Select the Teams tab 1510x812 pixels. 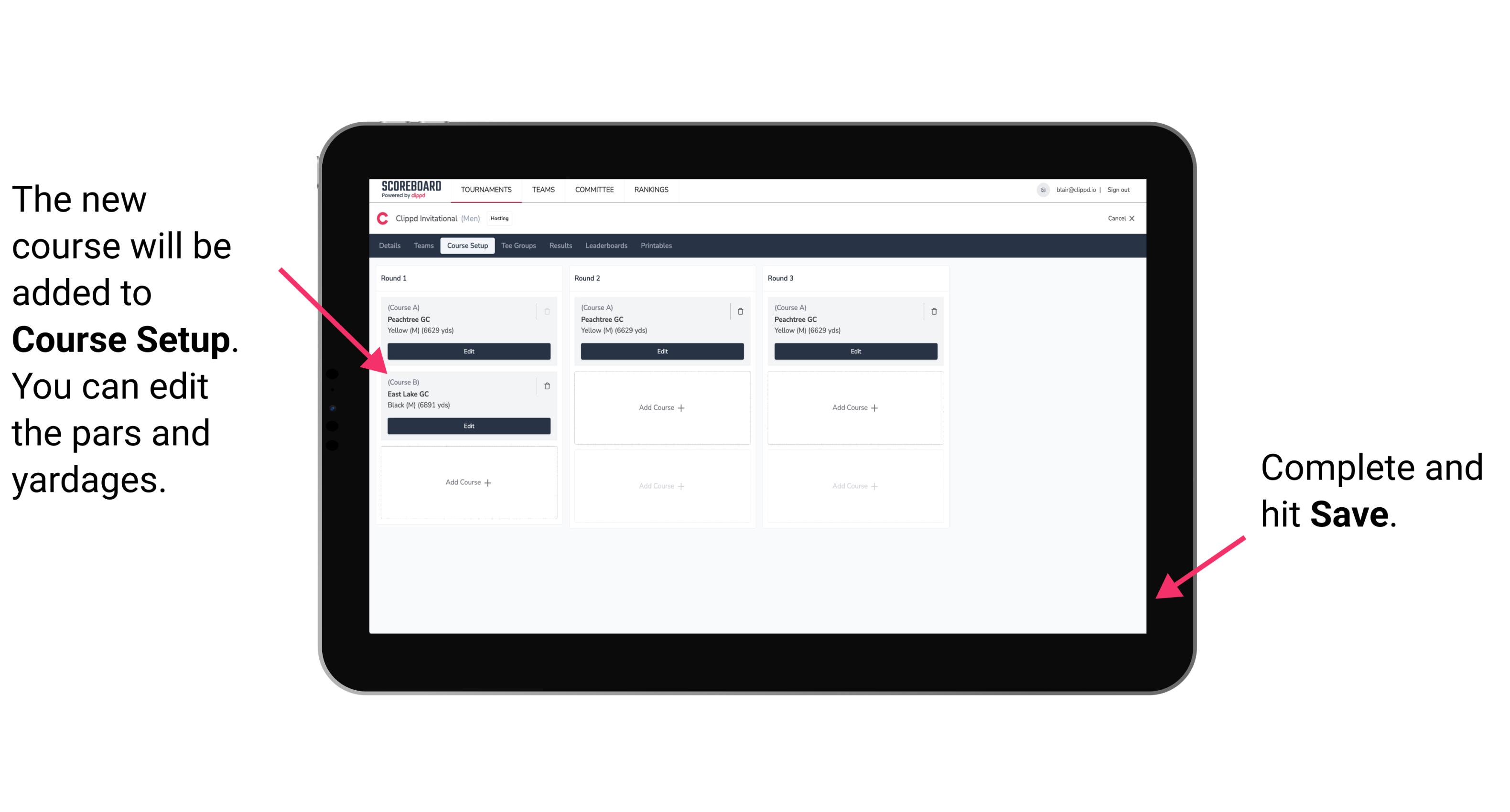[421, 246]
